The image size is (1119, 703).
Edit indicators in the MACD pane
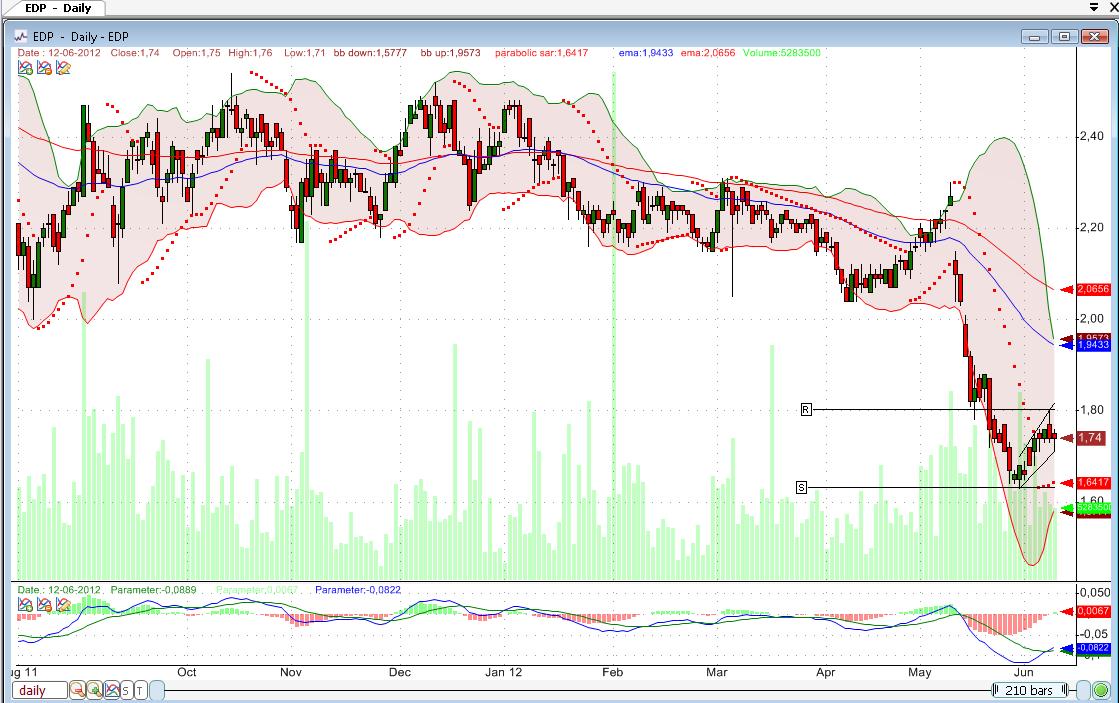pyautogui.click(x=63, y=605)
